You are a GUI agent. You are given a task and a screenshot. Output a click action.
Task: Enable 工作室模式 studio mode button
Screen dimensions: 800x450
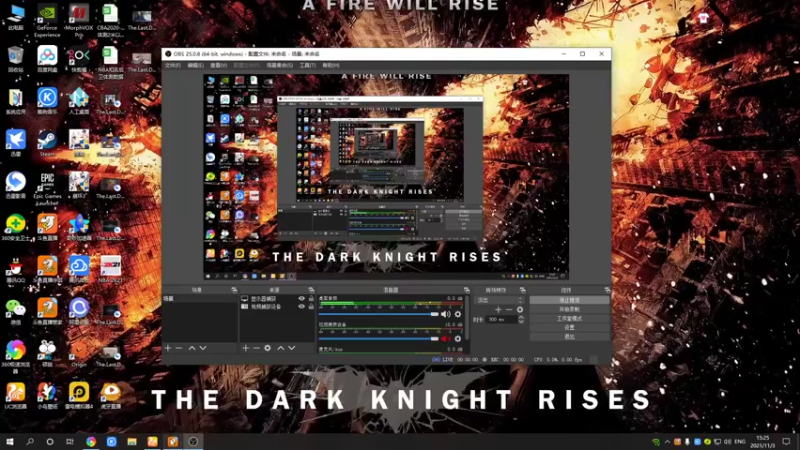click(x=569, y=318)
